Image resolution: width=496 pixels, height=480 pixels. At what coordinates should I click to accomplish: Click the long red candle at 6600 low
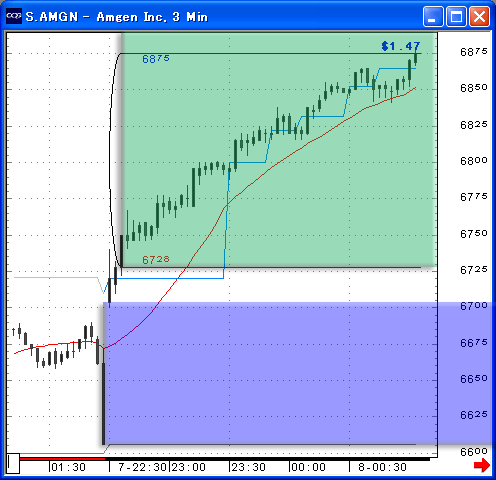coord(103,403)
